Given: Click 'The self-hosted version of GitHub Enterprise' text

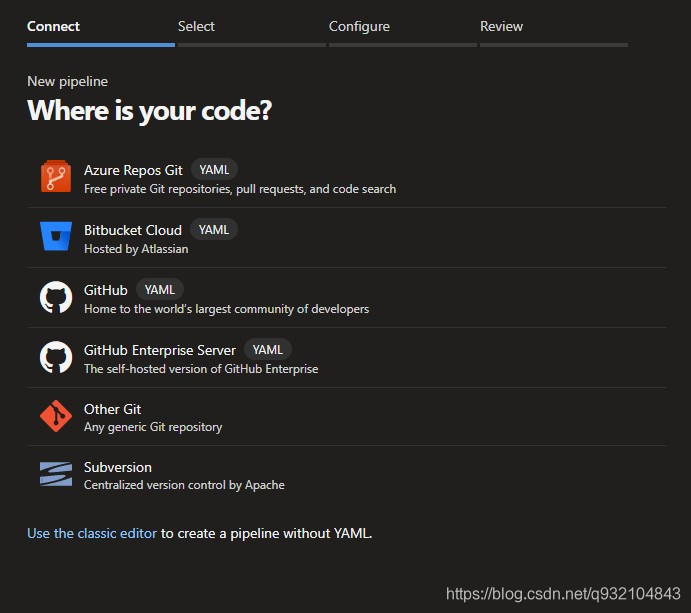Looking at the screenshot, I should pos(201,369).
